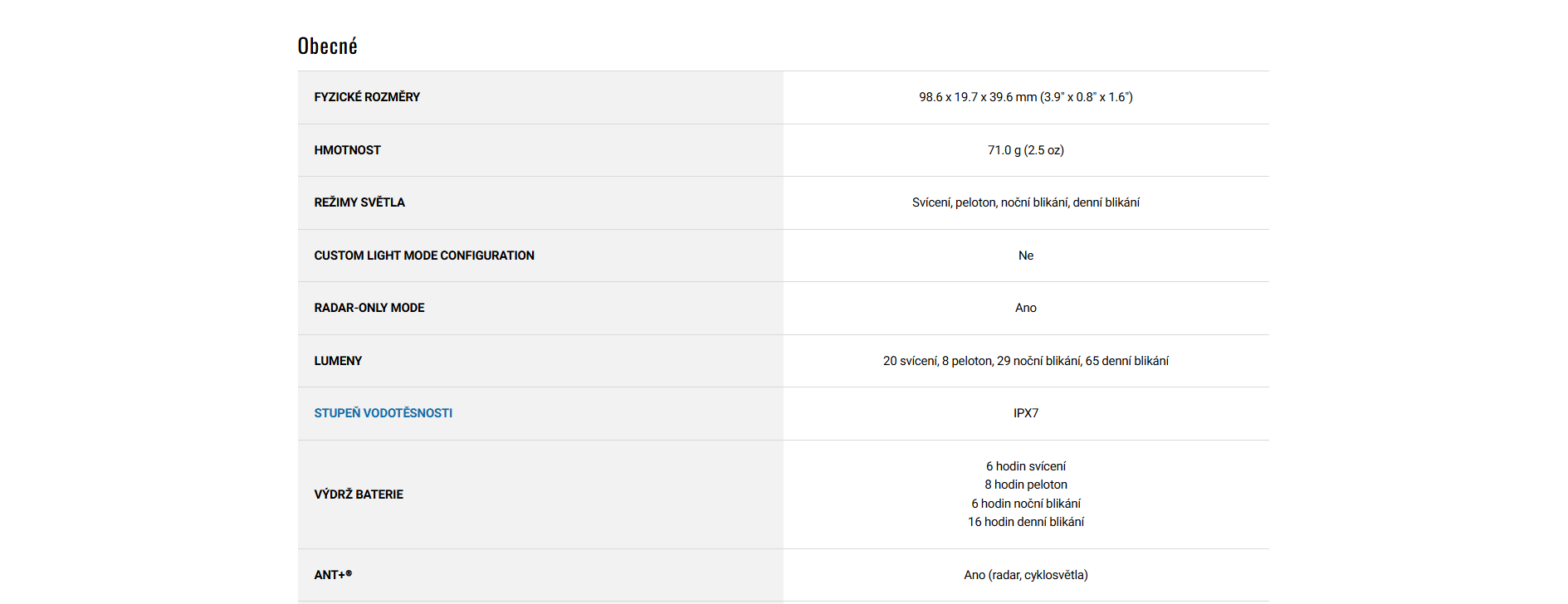1568x604 pixels.
Task: Click the lumen values starting with 20 svícení
Action: click(1025, 361)
